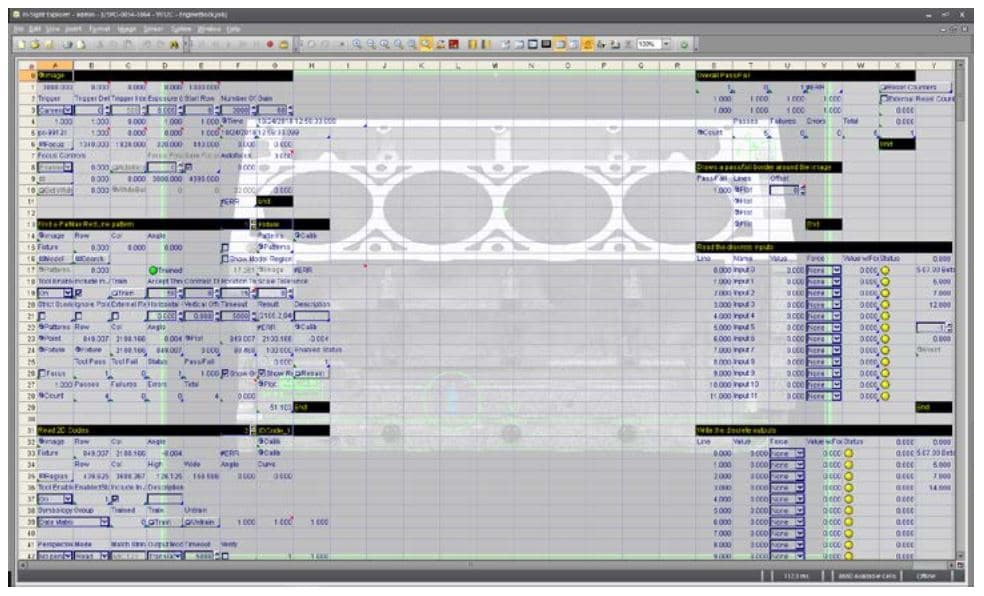Open the Camera trigger dropdown
984x596 pixels.
[x=67, y=110]
